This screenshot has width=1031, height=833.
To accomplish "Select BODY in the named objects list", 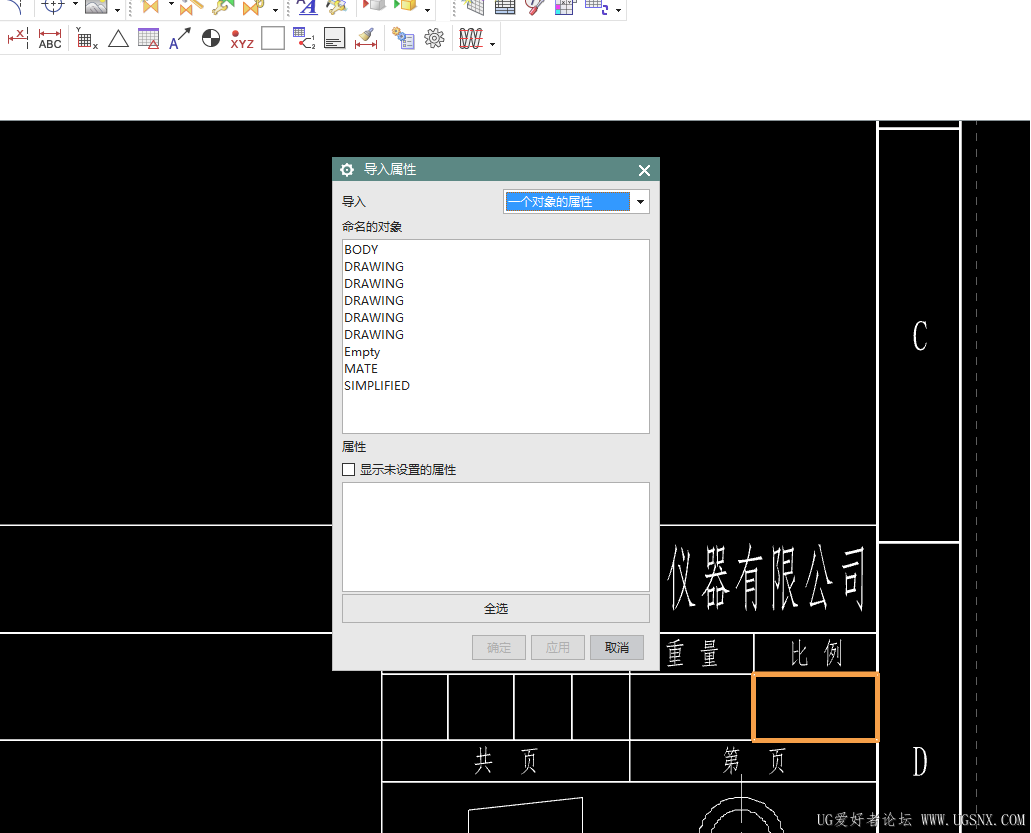I will [361, 250].
